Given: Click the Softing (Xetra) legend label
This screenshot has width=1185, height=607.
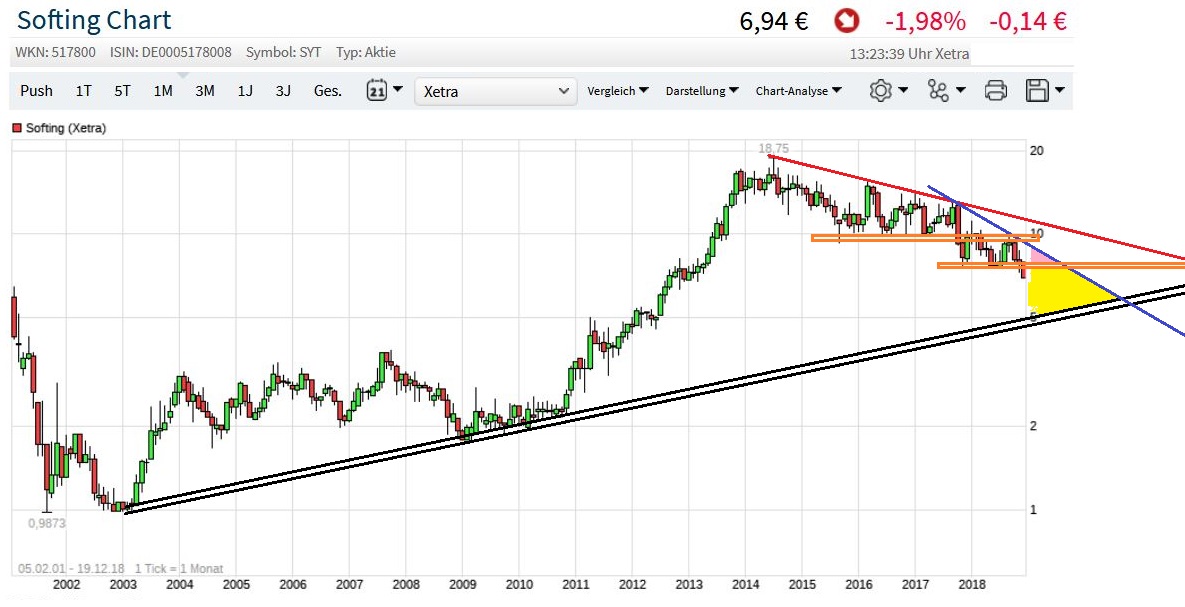Looking at the screenshot, I should click(66, 129).
